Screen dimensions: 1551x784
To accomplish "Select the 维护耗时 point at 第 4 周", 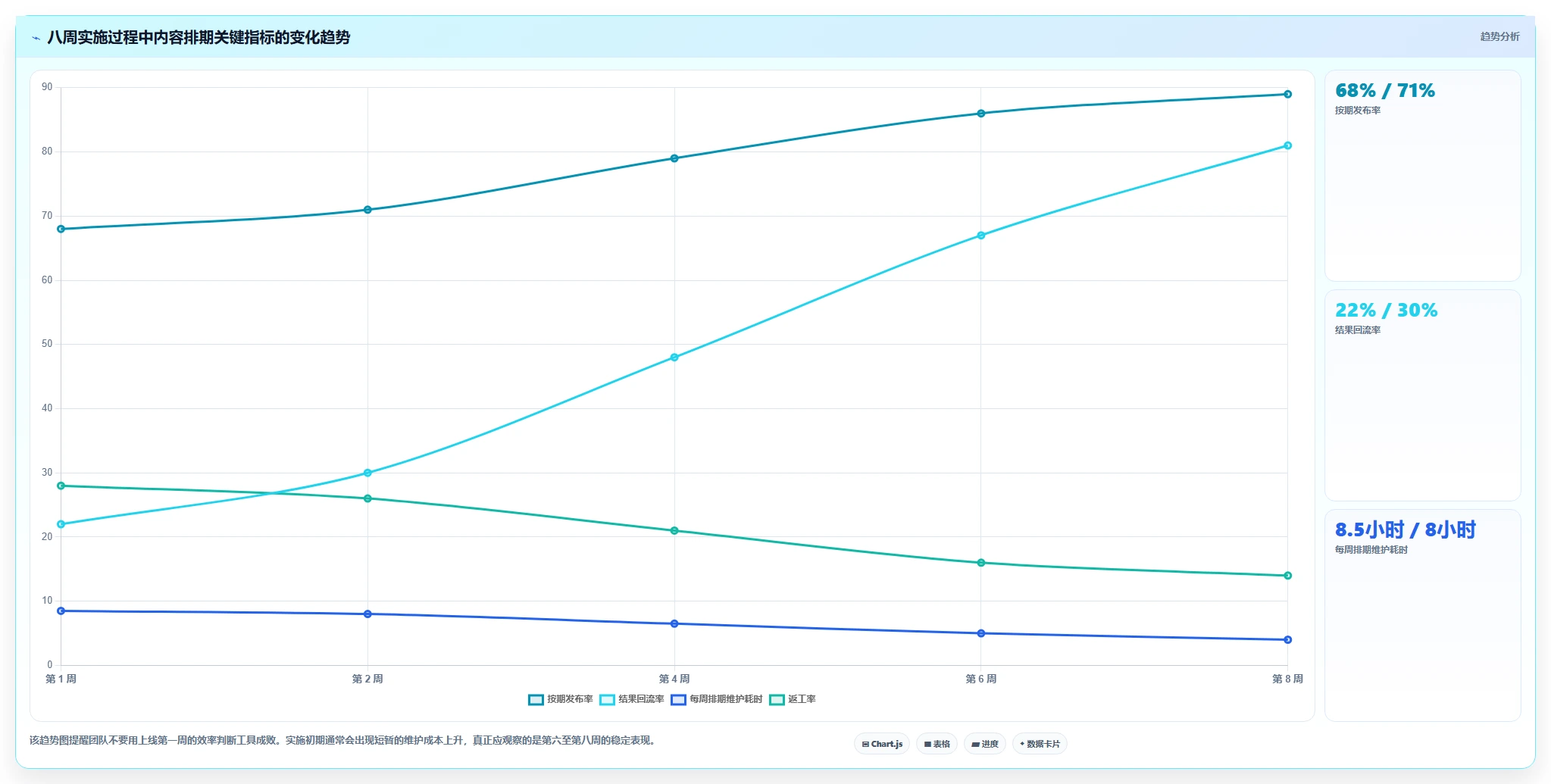I will [x=674, y=623].
